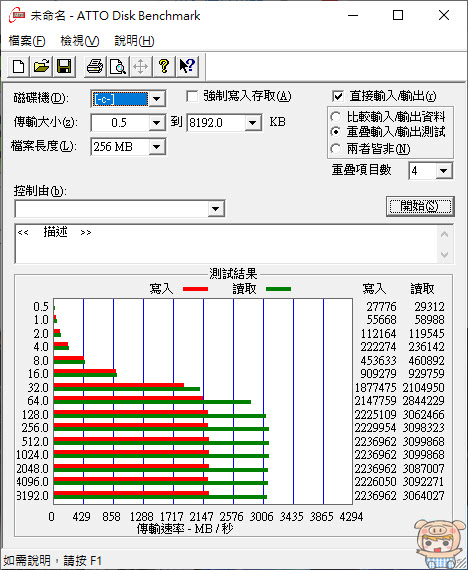
Task: Expand the minimum transfer size 0.5 dropdown
Action: 157,123
